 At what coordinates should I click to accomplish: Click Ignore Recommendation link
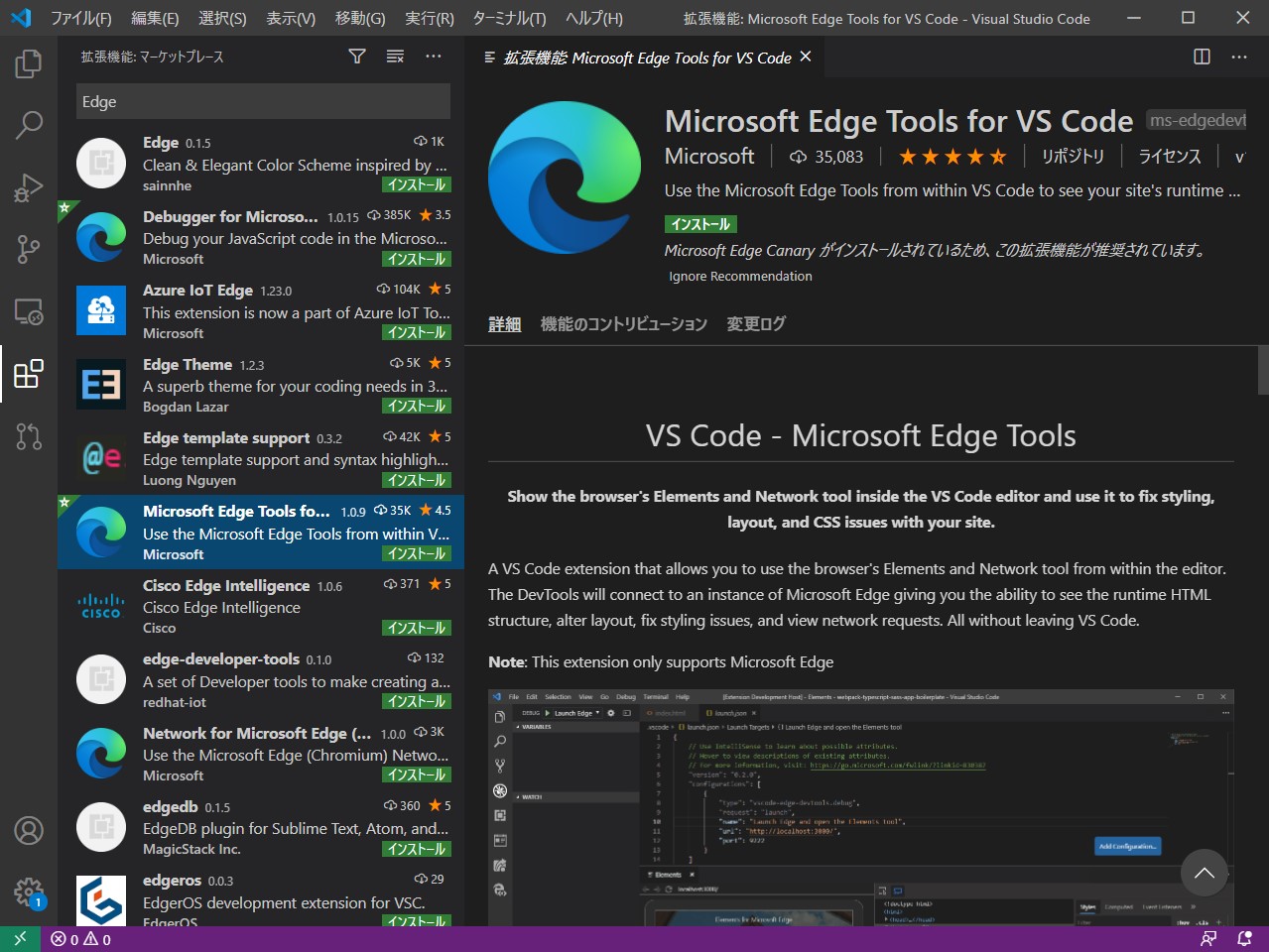tap(740, 276)
